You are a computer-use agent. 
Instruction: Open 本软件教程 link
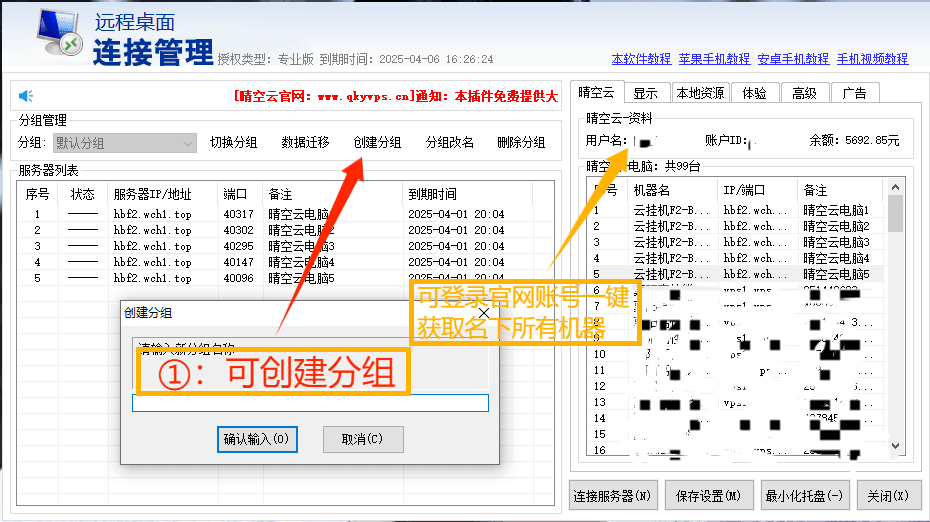pos(641,59)
